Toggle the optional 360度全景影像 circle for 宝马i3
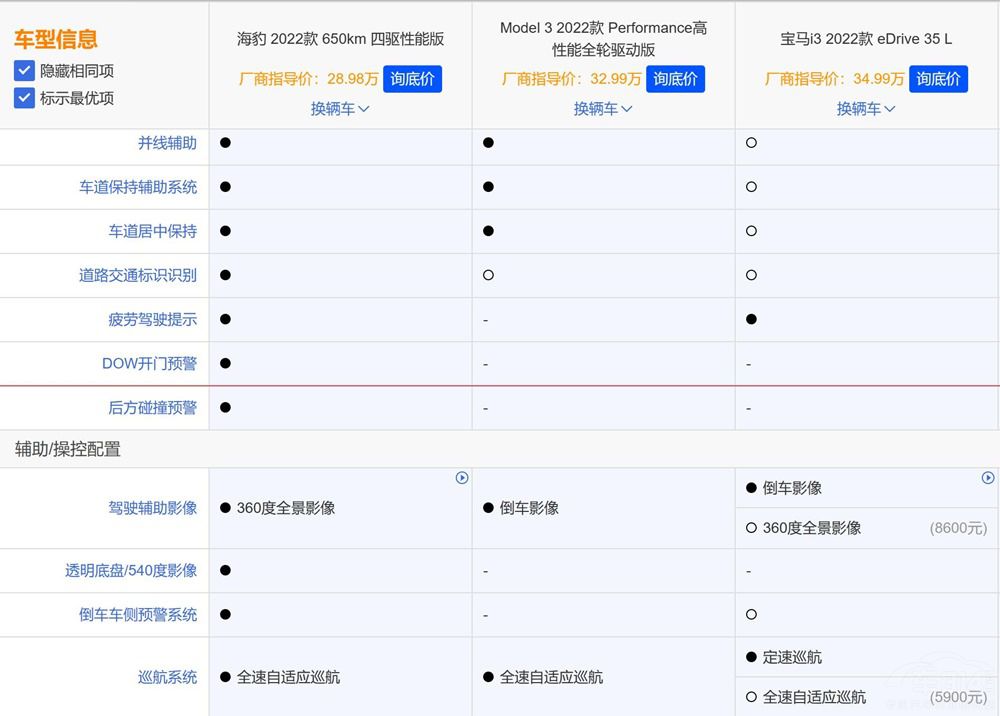The height and width of the screenshot is (716, 1000). (751, 528)
